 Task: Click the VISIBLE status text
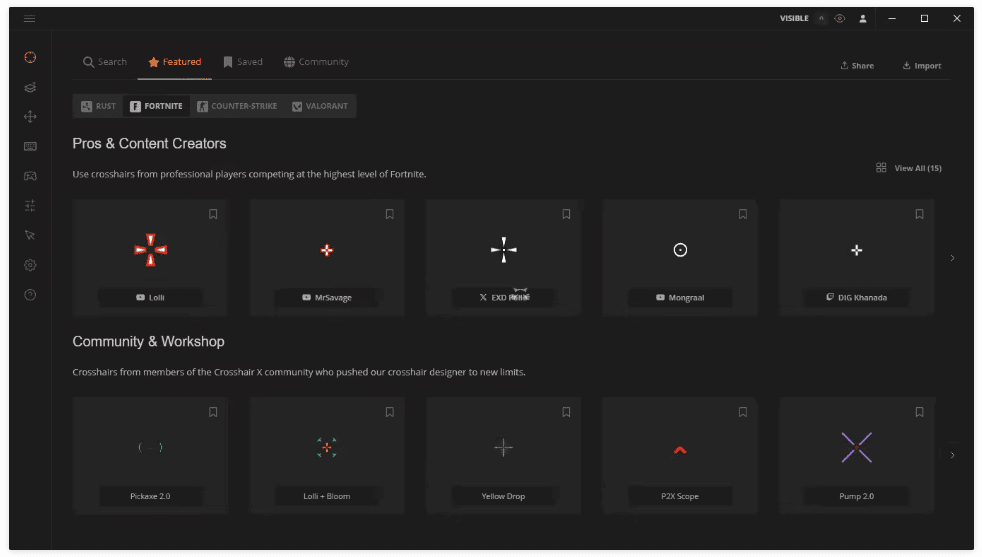tap(794, 19)
